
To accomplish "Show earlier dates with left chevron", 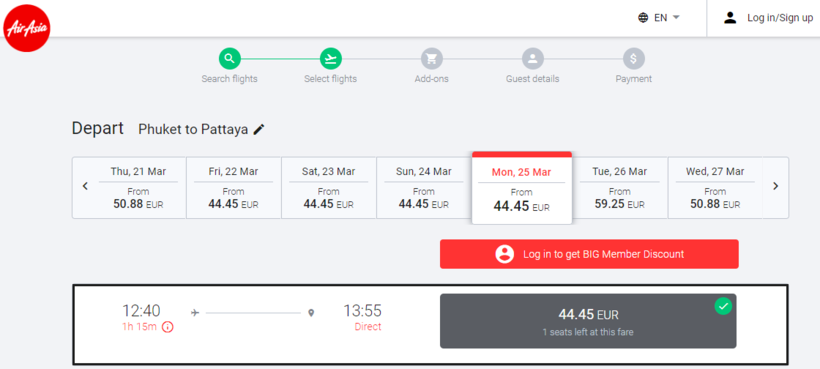I will click(85, 186).
